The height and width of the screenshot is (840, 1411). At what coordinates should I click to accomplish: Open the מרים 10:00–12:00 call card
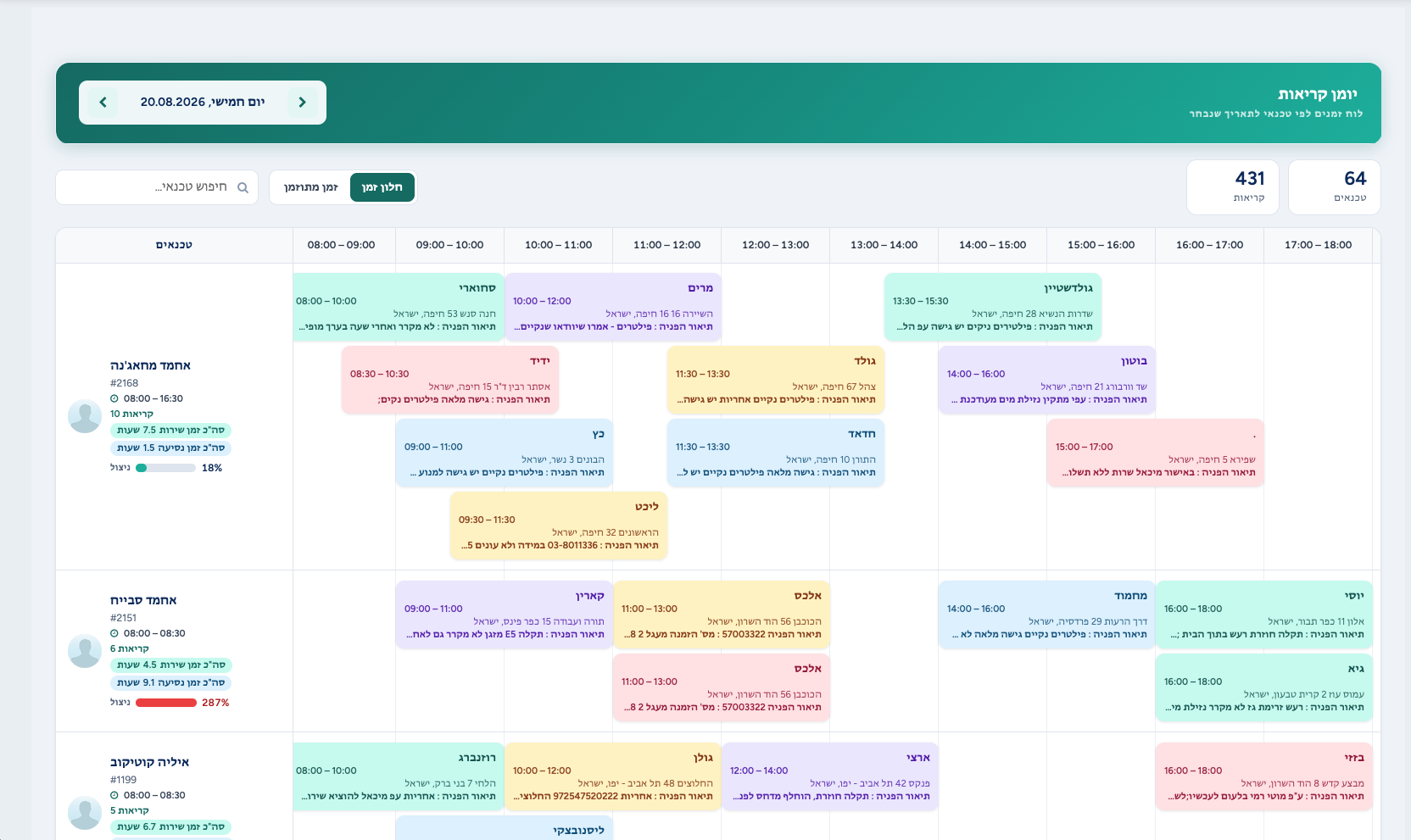(613, 307)
